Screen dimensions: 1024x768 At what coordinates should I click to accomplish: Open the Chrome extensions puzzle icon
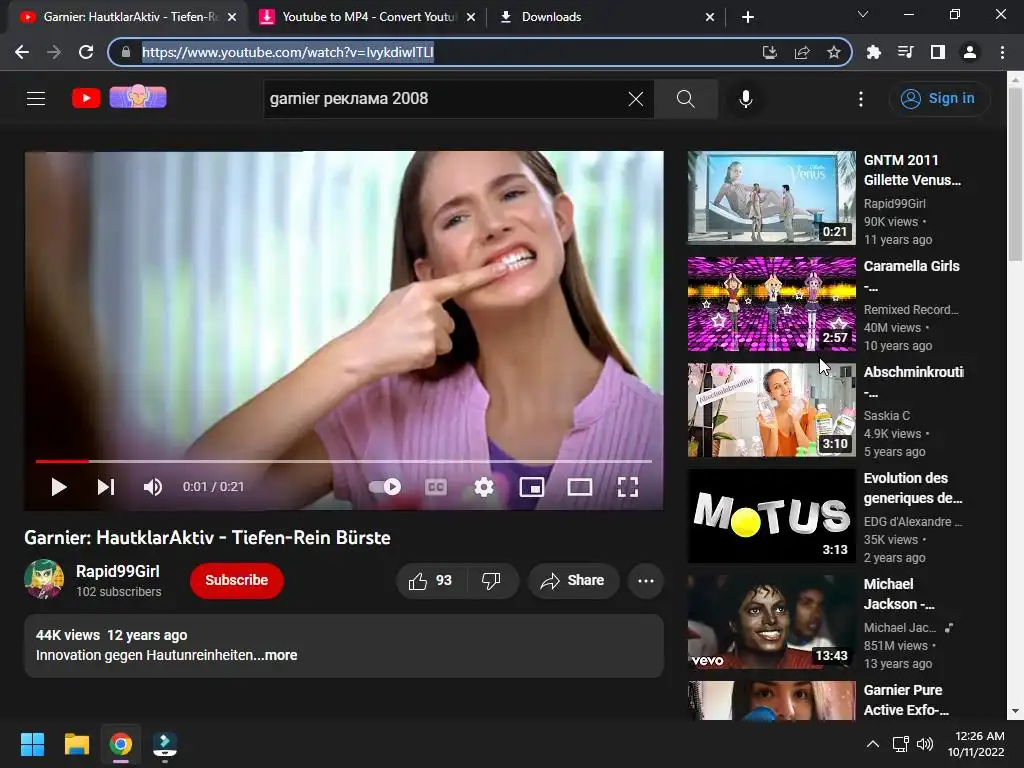(x=874, y=52)
